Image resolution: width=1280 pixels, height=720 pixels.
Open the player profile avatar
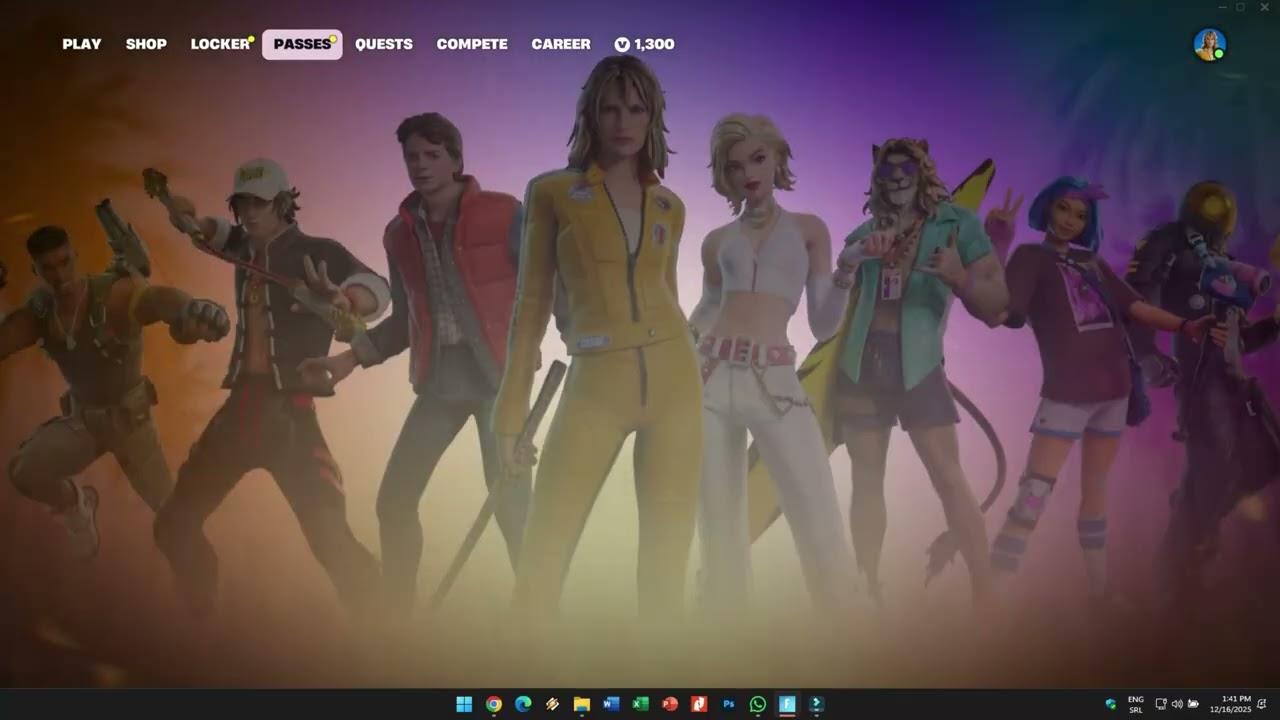pos(1209,44)
